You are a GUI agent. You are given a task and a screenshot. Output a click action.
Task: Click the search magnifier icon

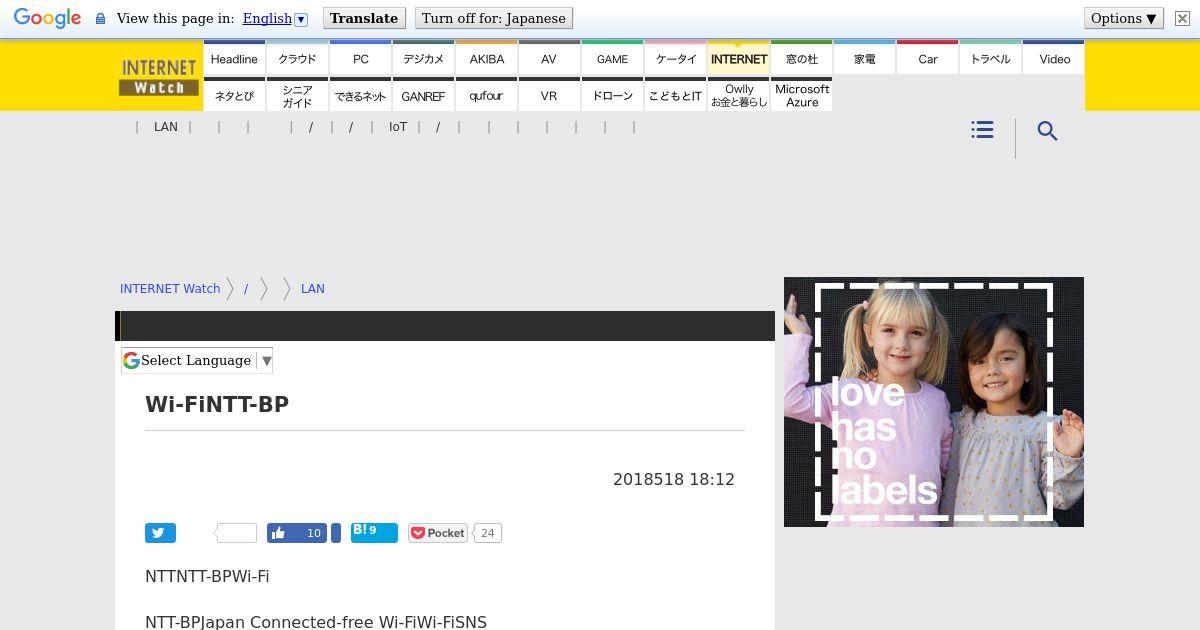pyautogui.click(x=1047, y=131)
